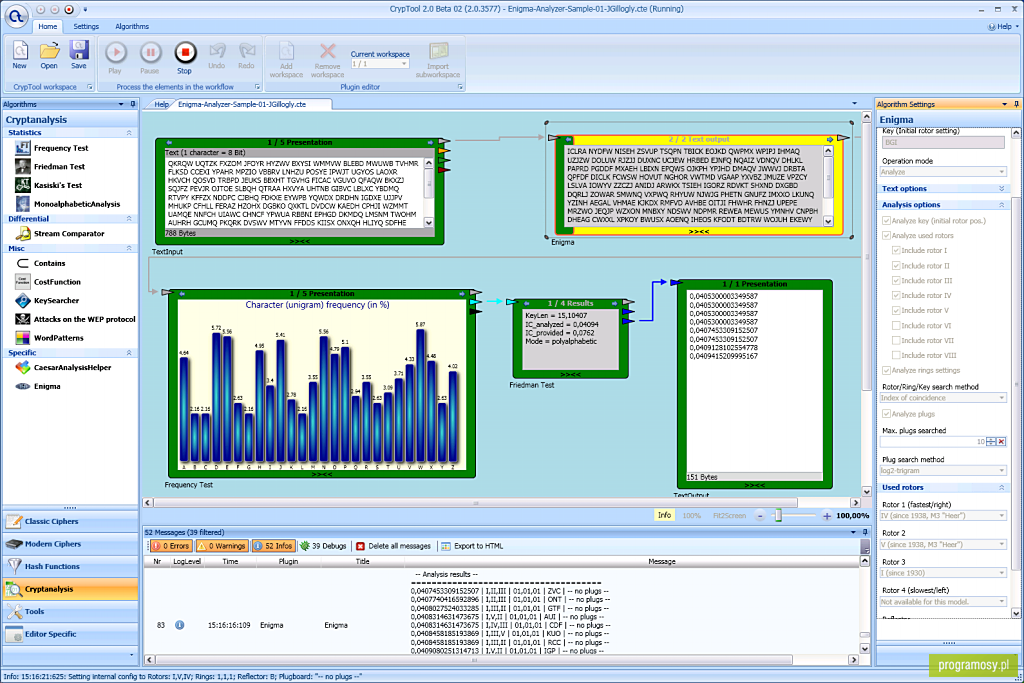Toggle Analyze plugs checkbox
This screenshot has height=683, width=1024.
pos(886,414)
